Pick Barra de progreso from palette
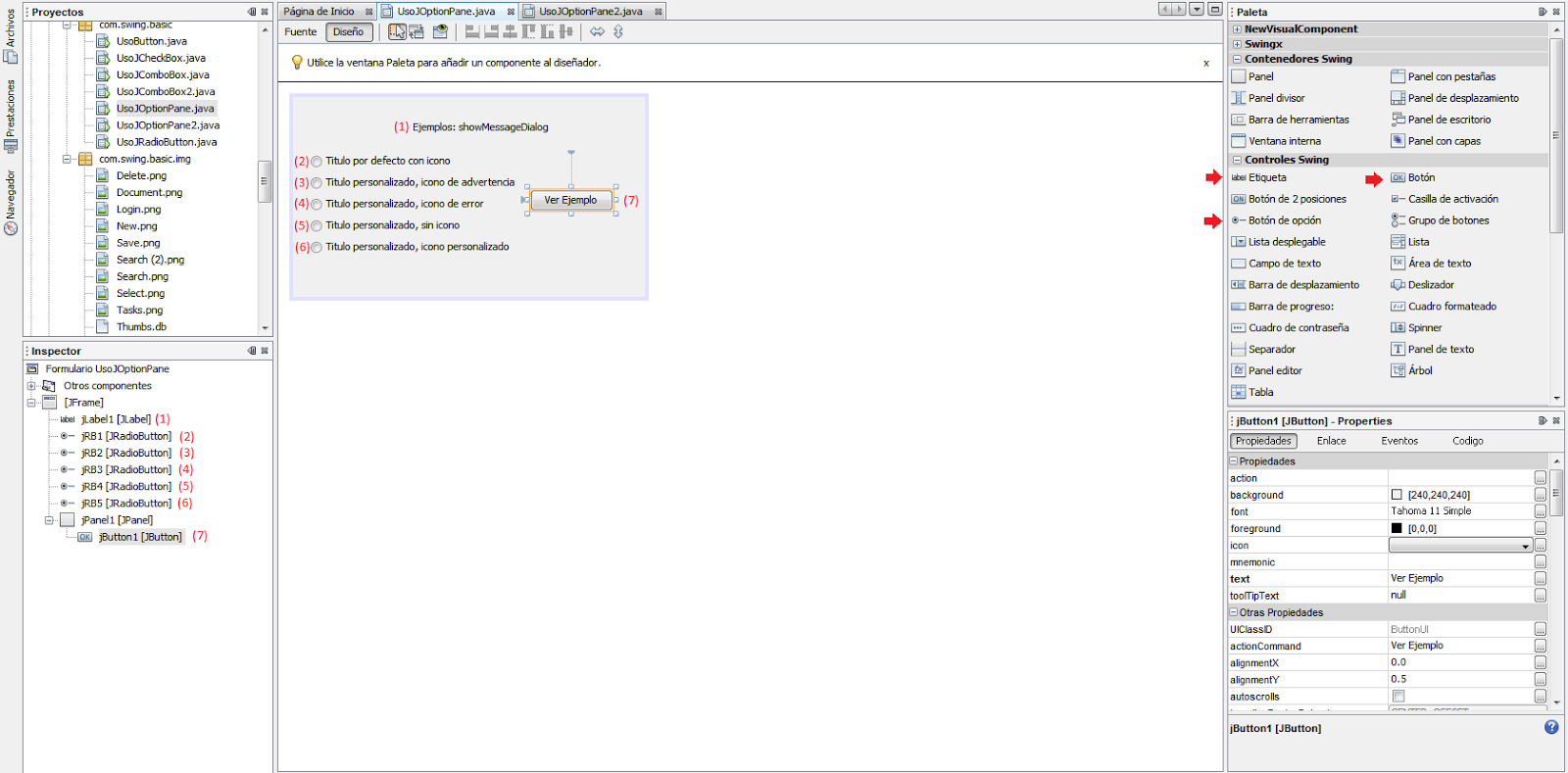This screenshot has width=1568, height=773. click(1283, 307)
